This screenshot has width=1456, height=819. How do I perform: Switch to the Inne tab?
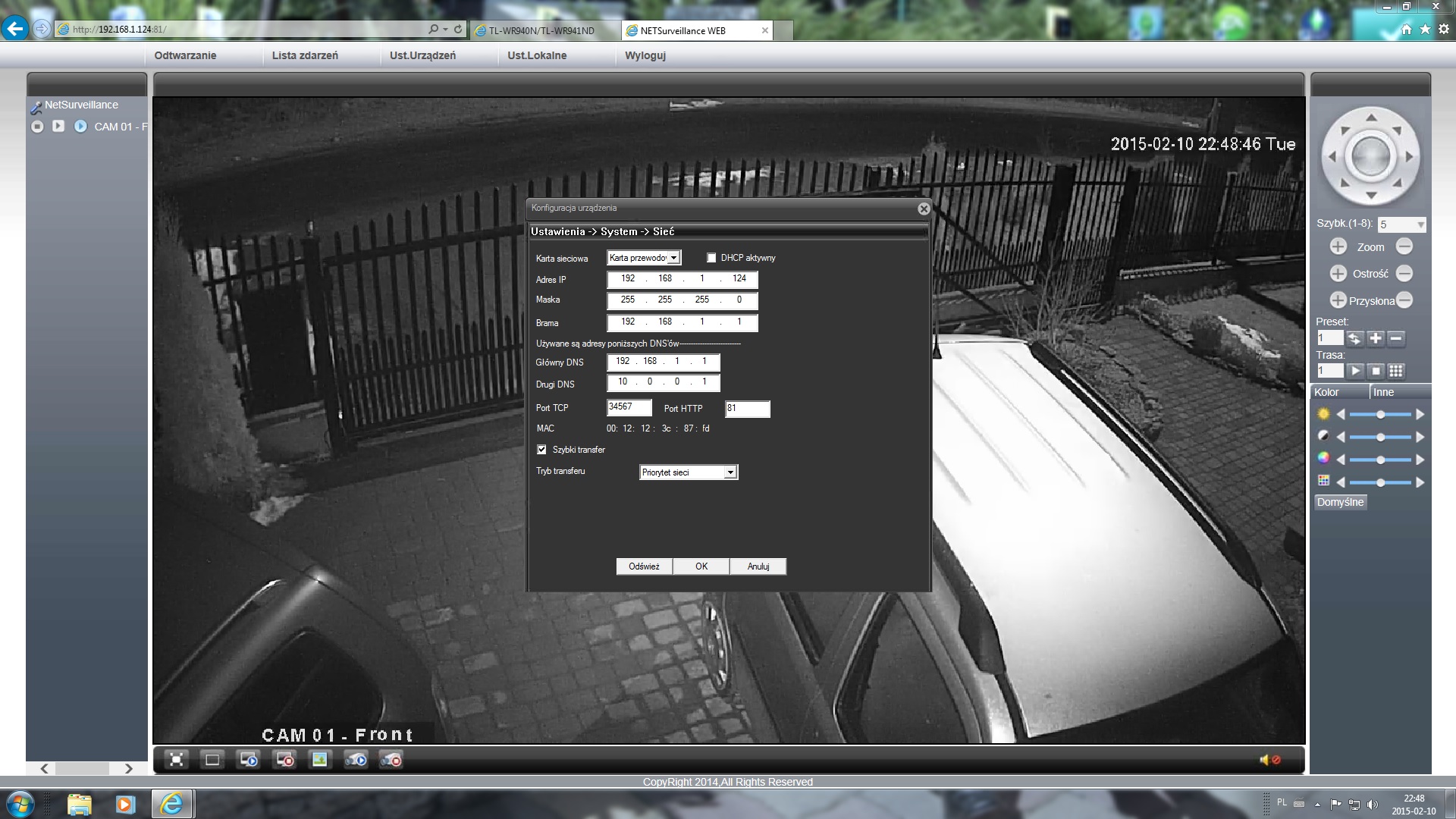tap(1383, 392)
